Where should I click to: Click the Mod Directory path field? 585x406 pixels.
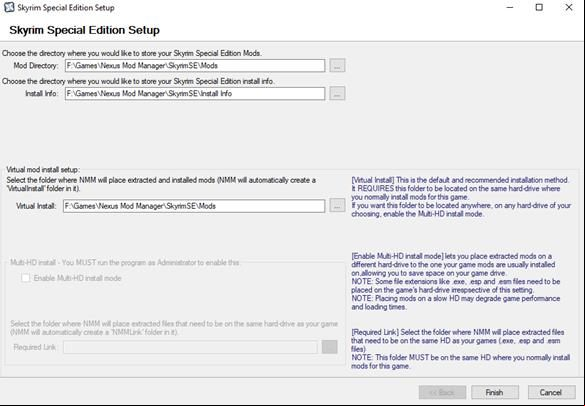coord(195,66)
